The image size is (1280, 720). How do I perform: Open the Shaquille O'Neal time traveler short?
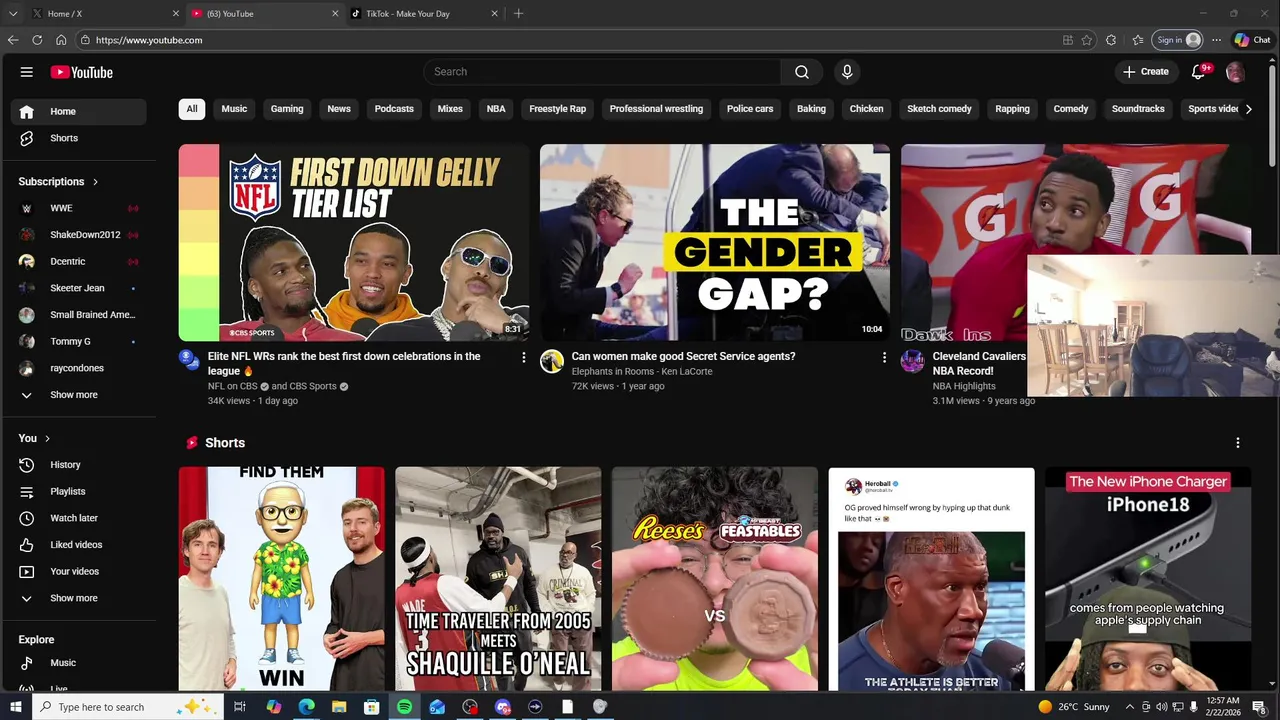point(498,579)
